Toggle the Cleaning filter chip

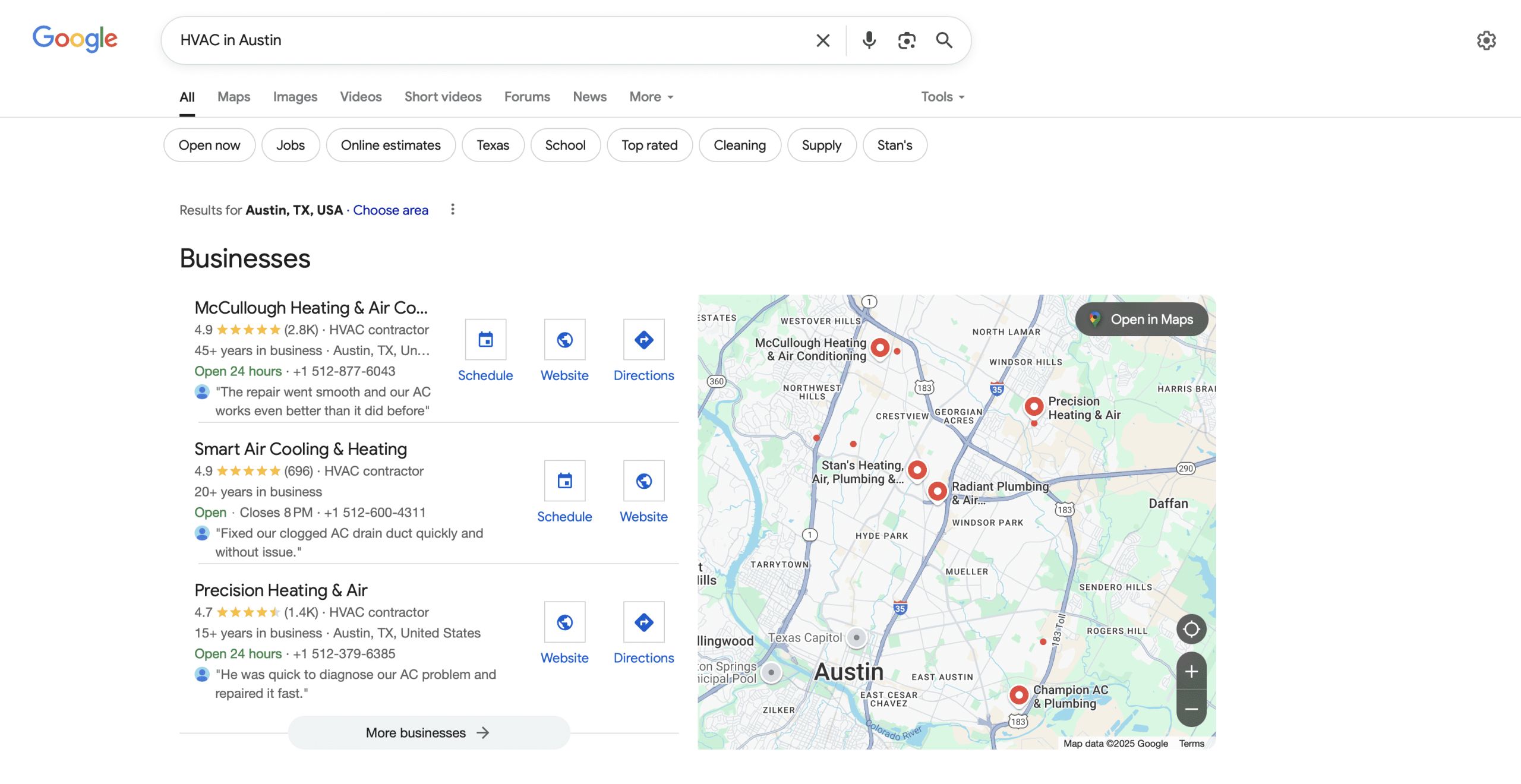(740, 145)
